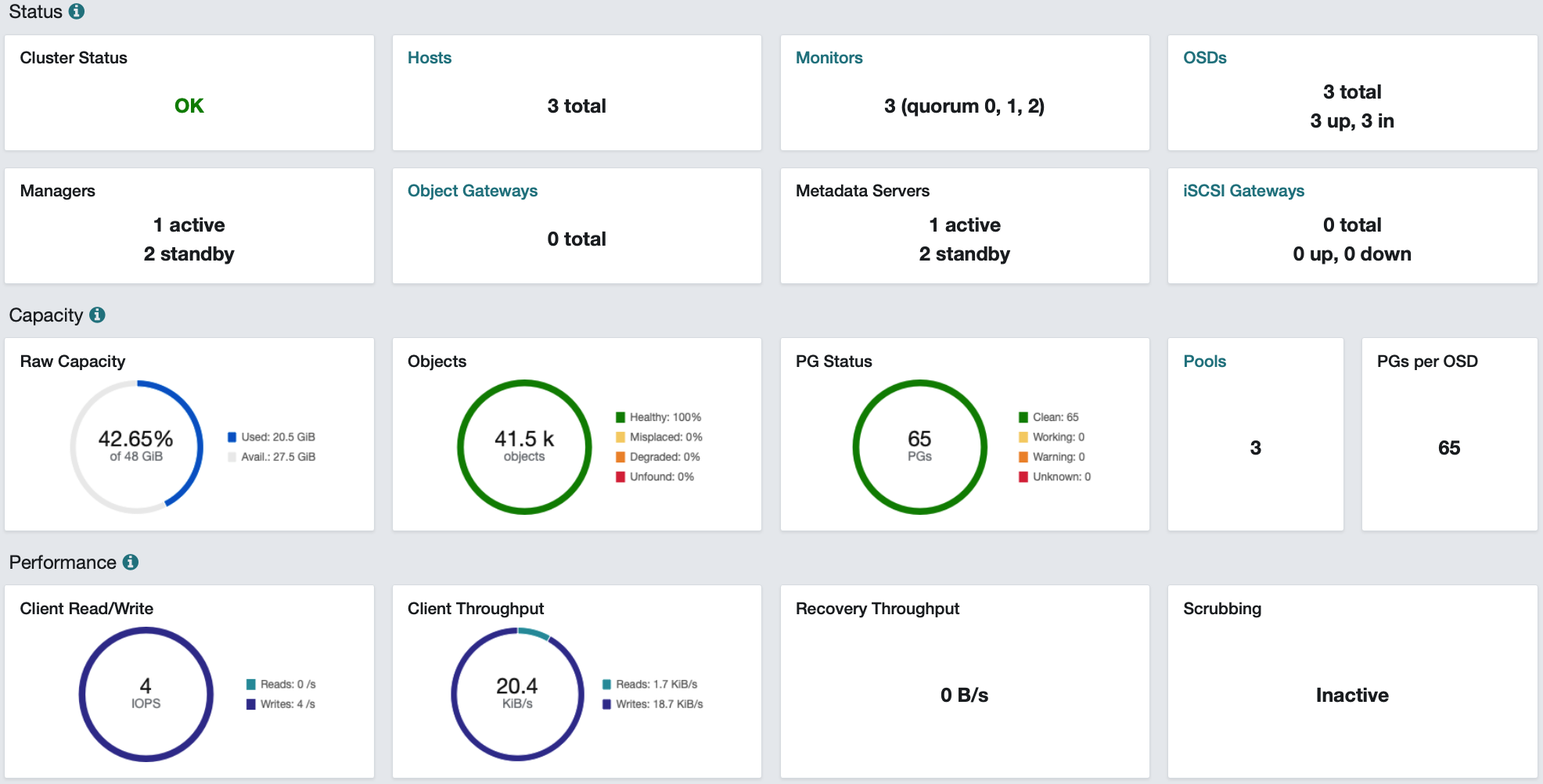Toggle the Healthy legend item in Objects
1543x784 pixels.
(658, 417)
